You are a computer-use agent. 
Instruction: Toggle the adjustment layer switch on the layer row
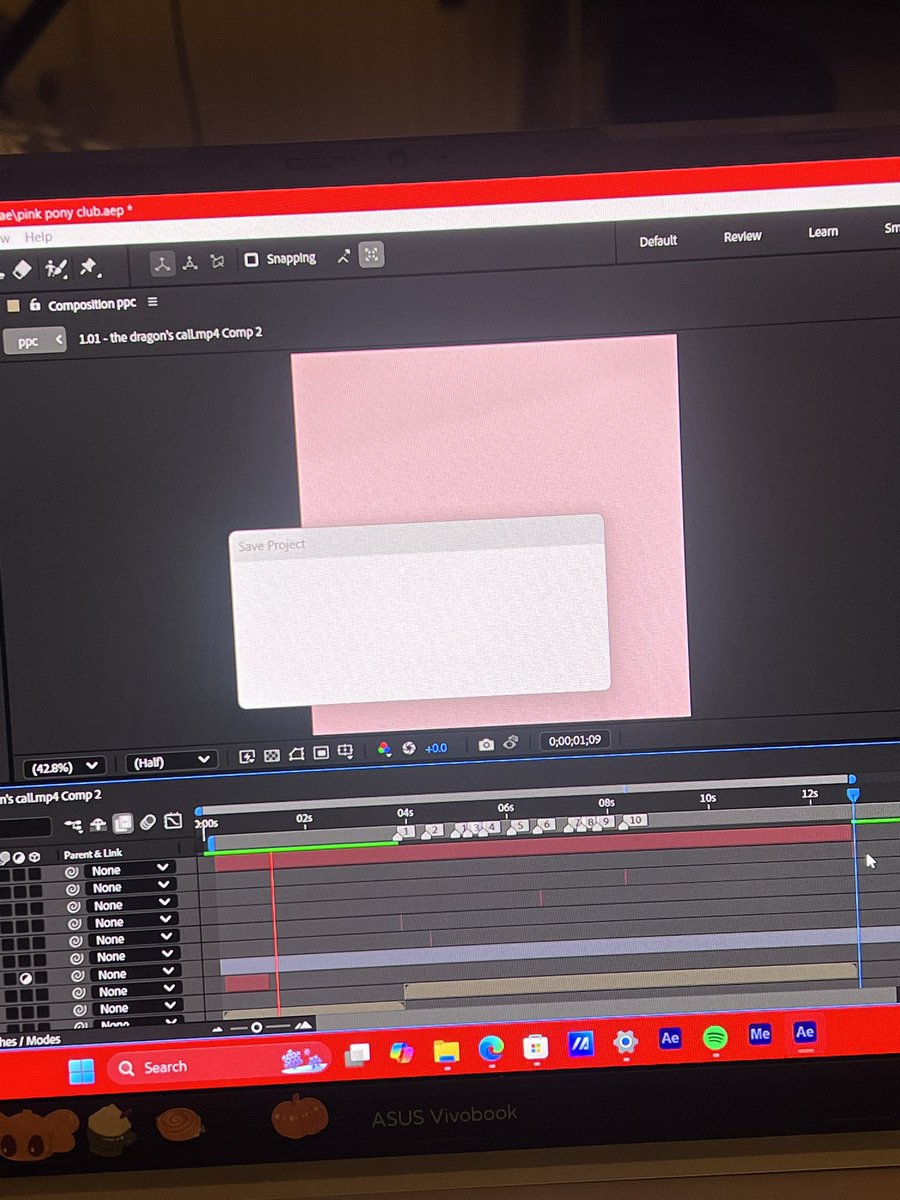[x=27, y=977]
